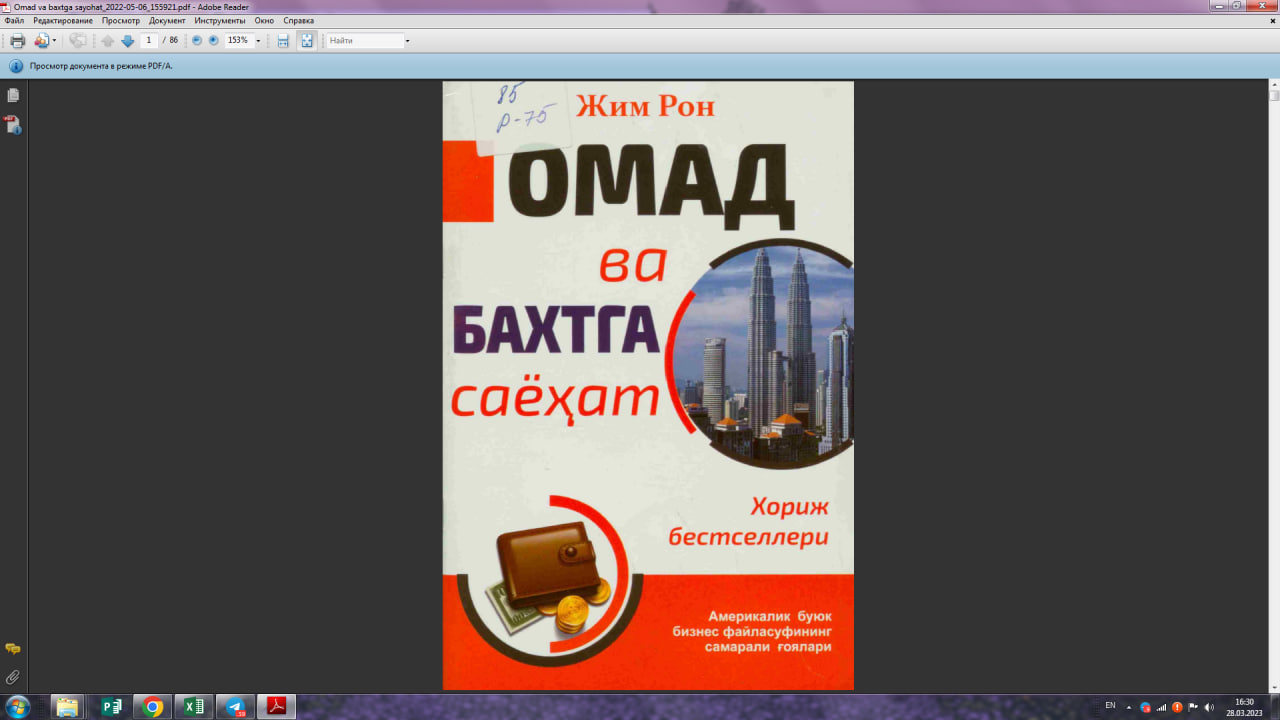This screenshot has width=1280, height=720.
Task: Click the orange exclamation alert tray icon
Action: [x=1177, y=707]
